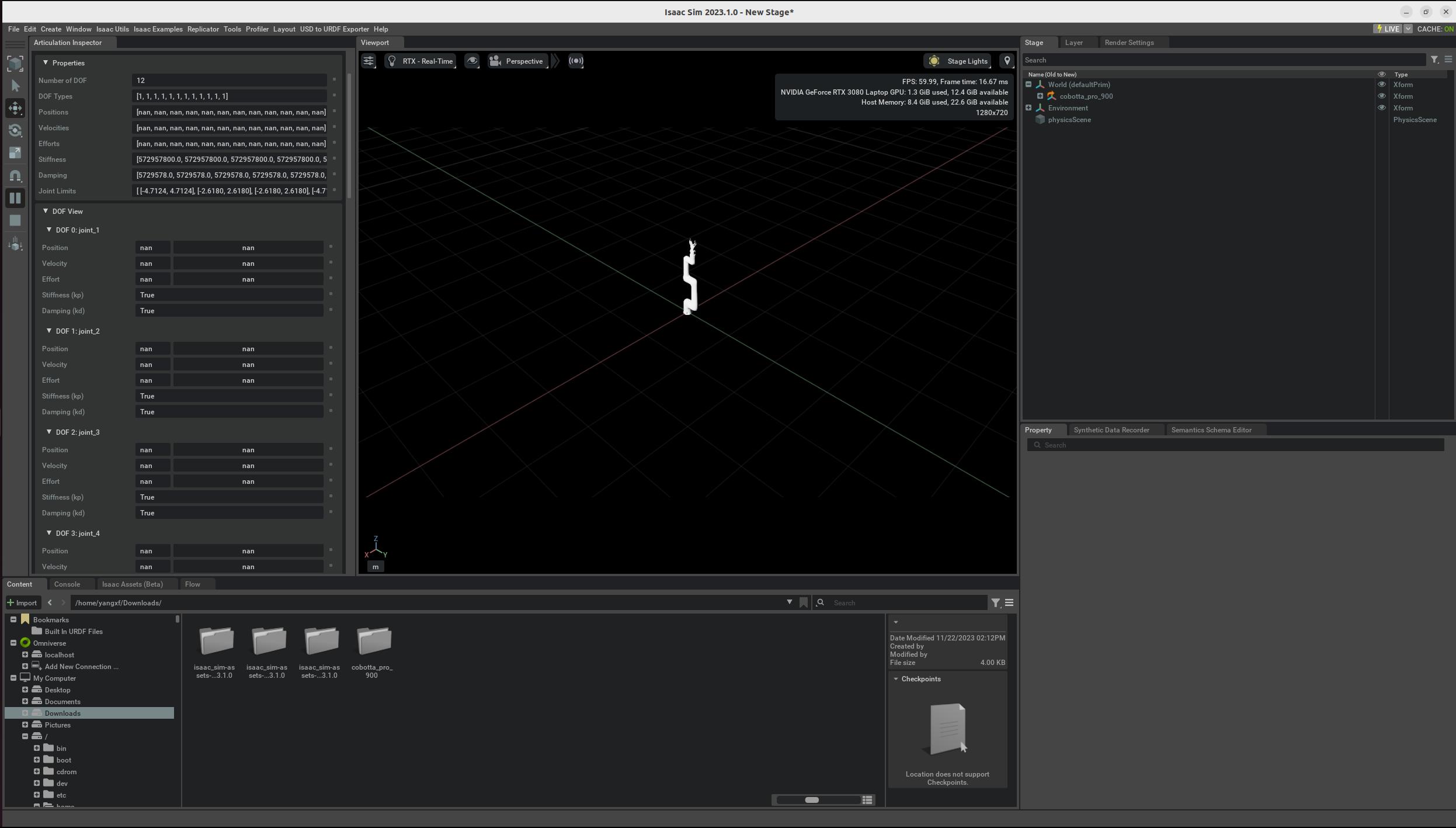
Task: Select the Scale tool in the left toolbar
Action: (15, 152)
